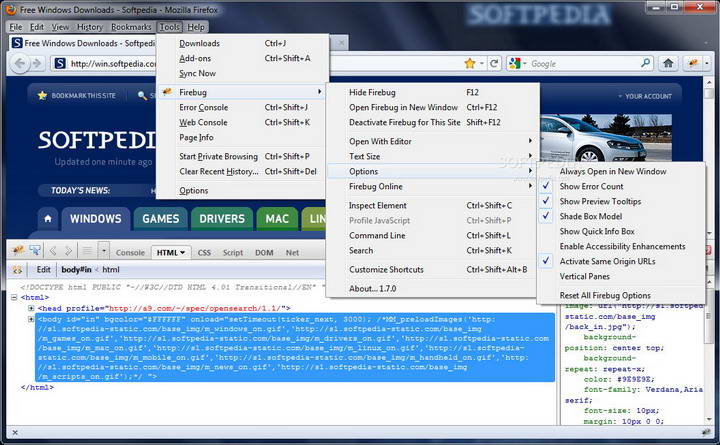
Task: Open the DRIVERS site tab
Action: tap(222, 219)
